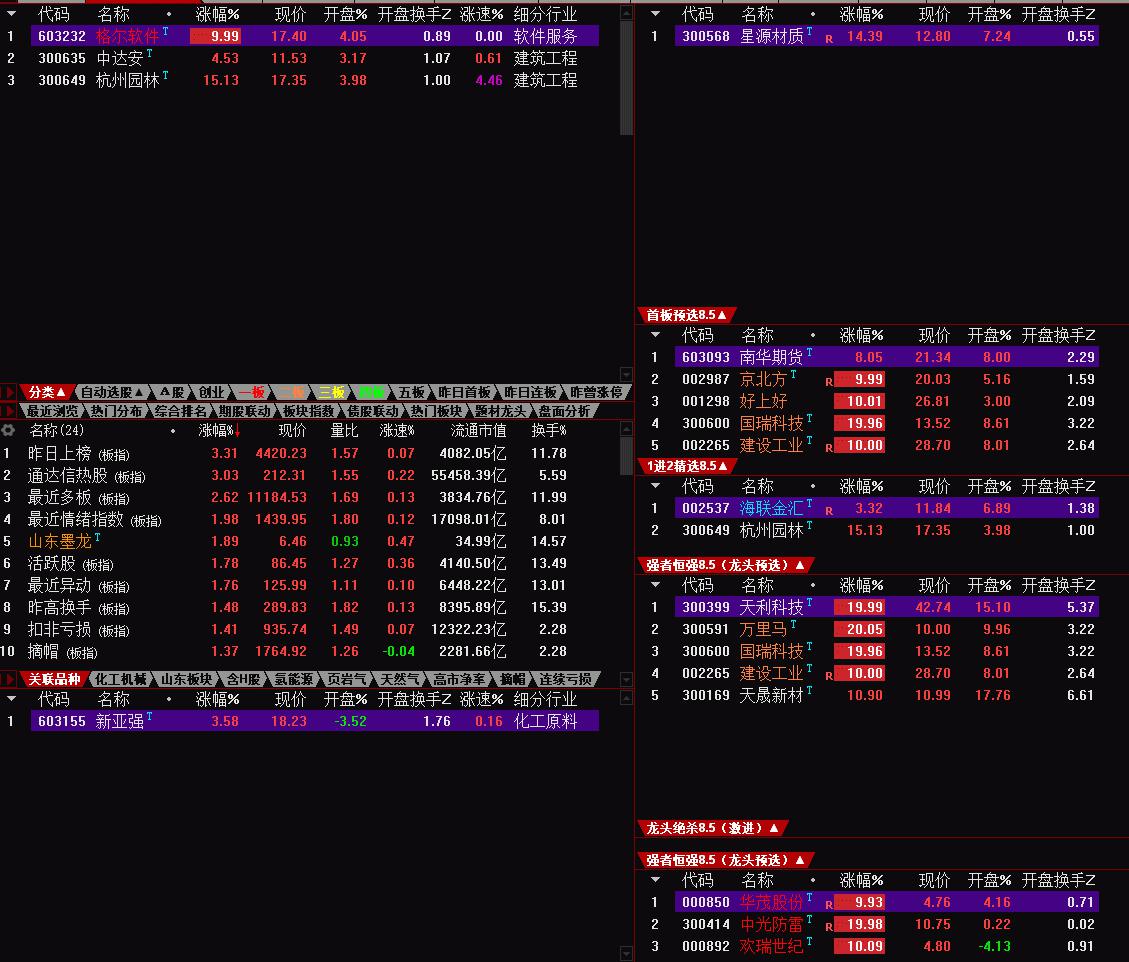Select the 一板 tab
This screenshot has height=962, width=1129.
click(251, 392)
